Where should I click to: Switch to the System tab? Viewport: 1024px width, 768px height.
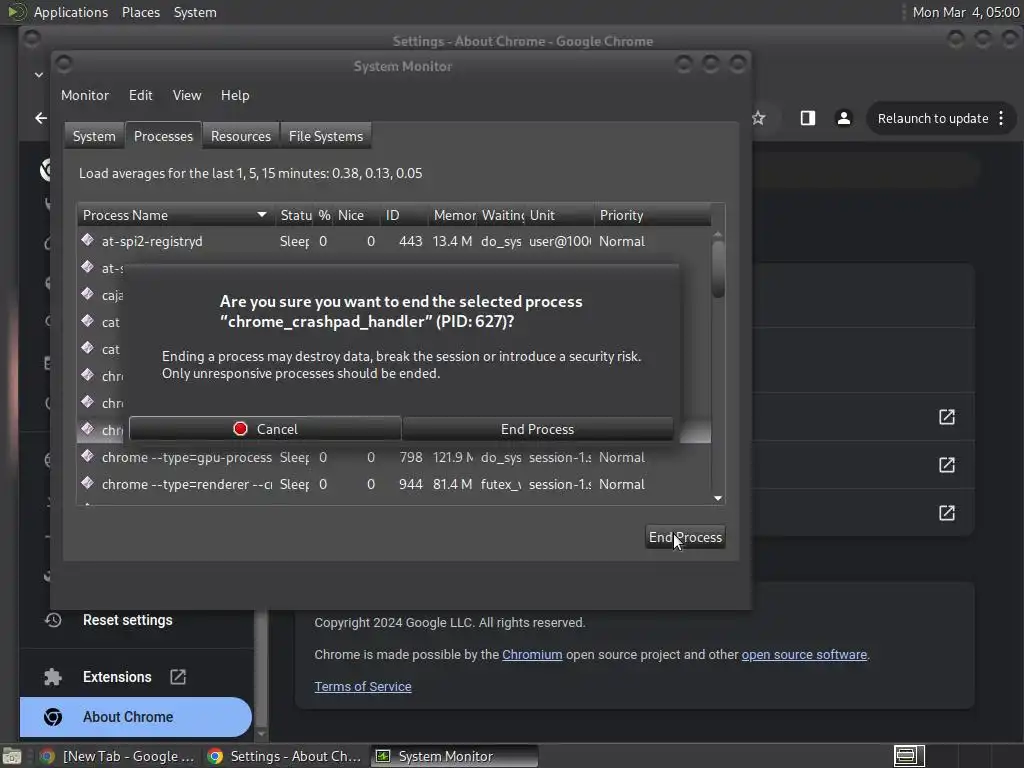[x=94, y=136]
